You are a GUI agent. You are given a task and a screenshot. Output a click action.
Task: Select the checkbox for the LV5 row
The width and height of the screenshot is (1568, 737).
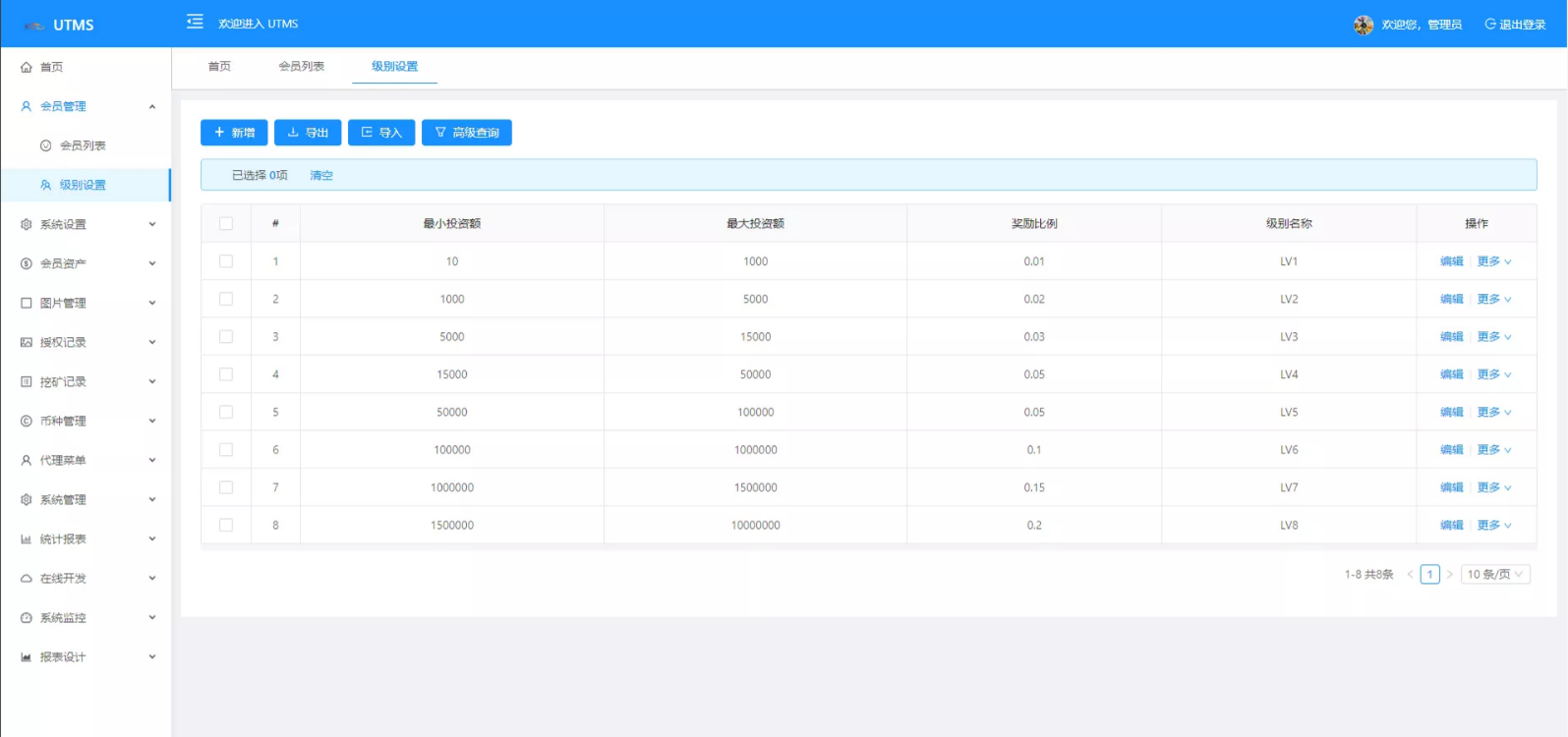click(226, 412)
